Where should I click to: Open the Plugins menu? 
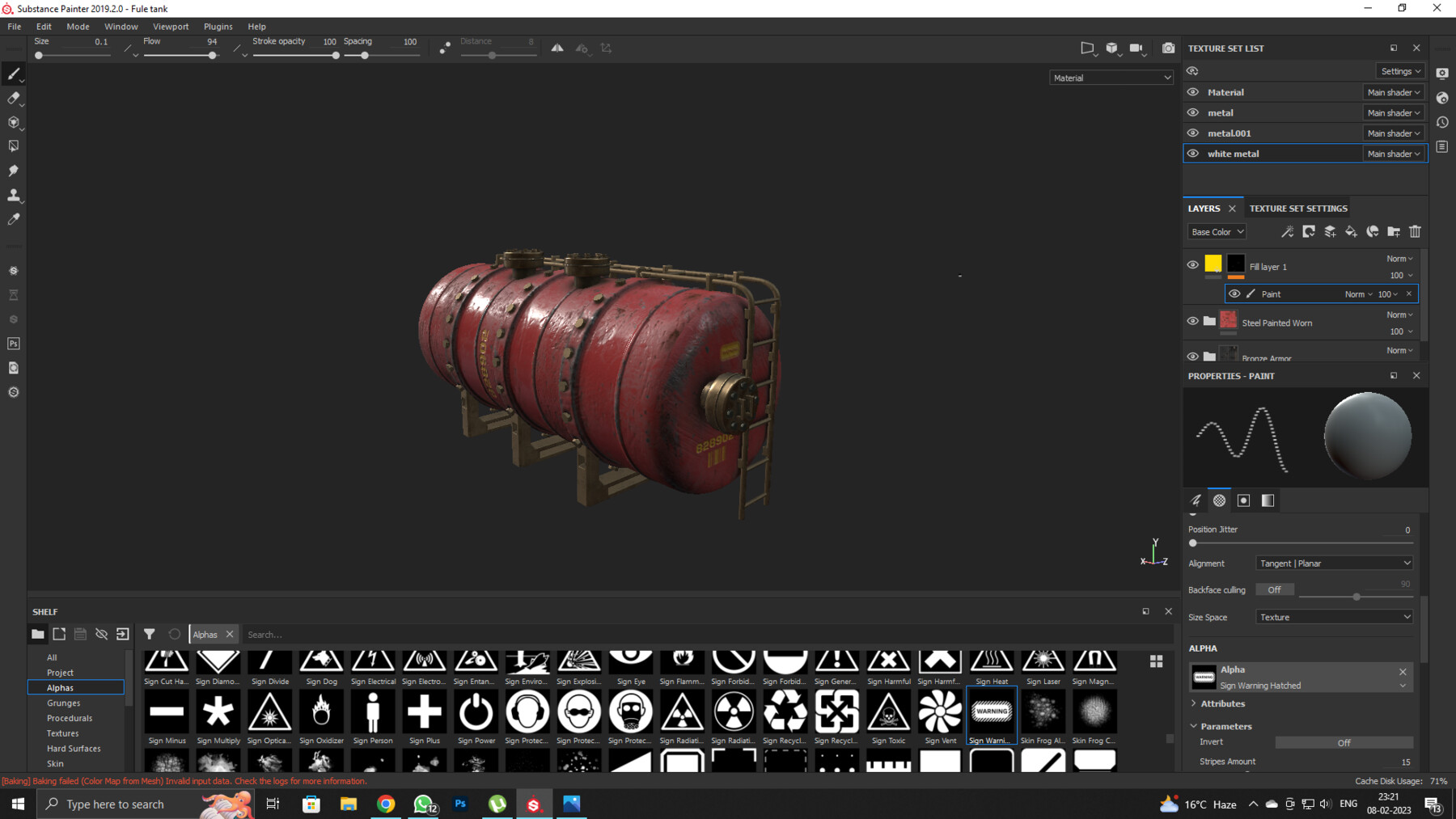pos(218,26)
